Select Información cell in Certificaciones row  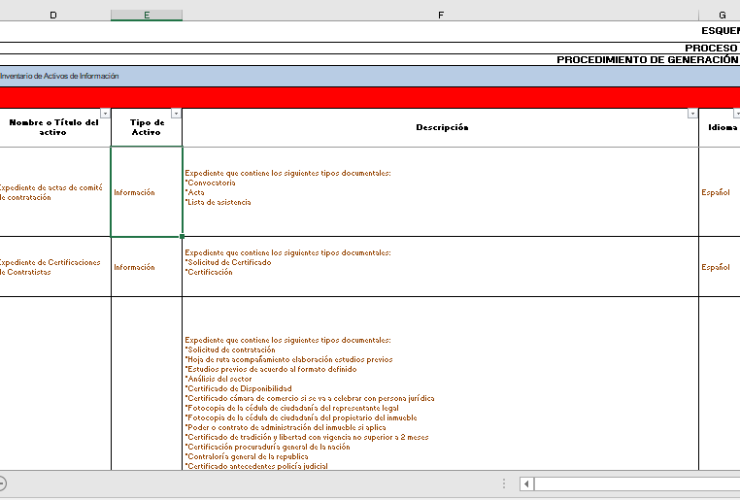147,267
